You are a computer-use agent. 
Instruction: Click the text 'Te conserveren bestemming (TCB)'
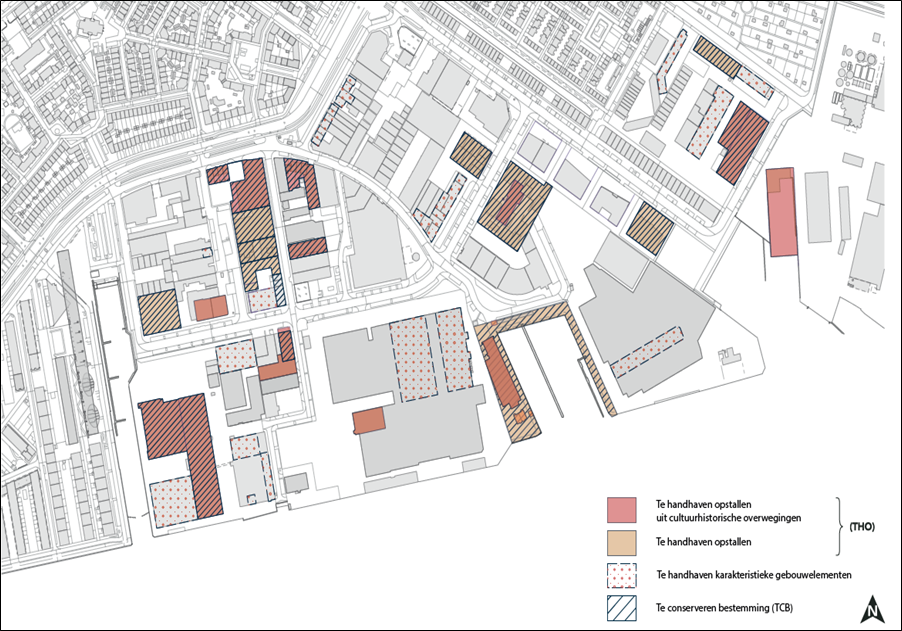tap(724, 608)
